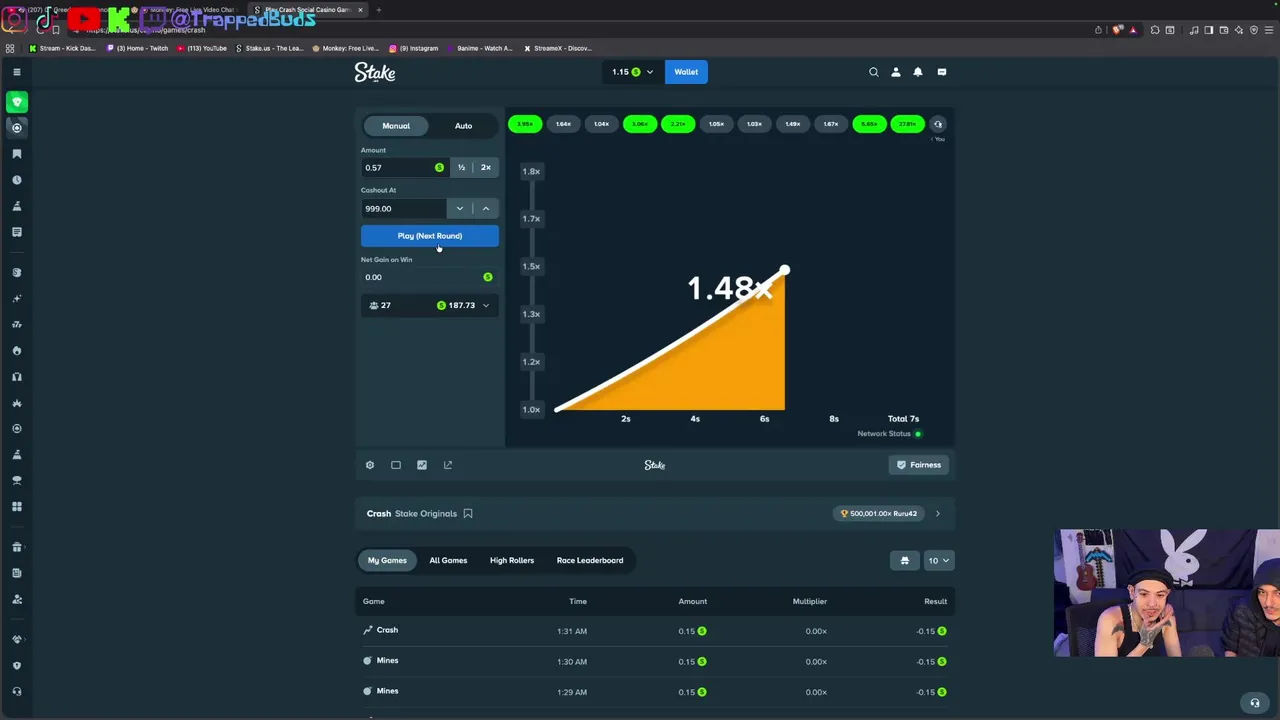Click the green shield sidebar icon
The image size is (1280, 720).
pos(17,102)
